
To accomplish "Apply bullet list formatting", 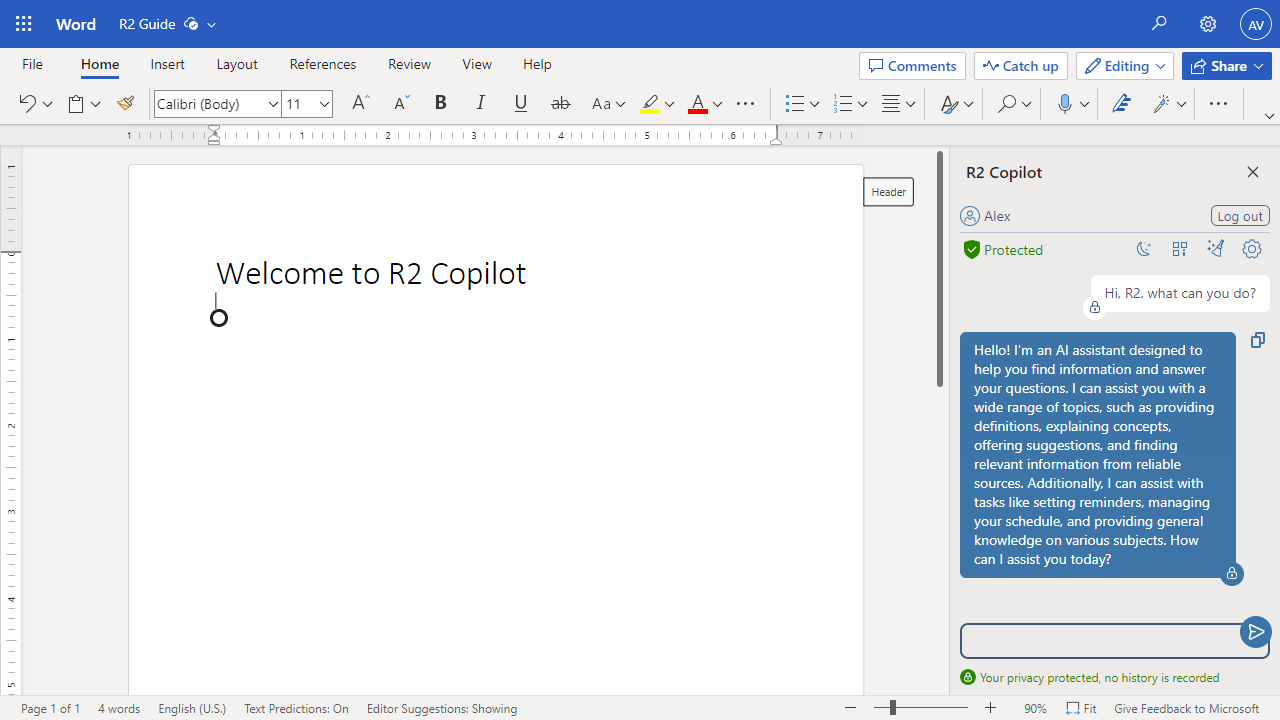I will point(795,104).
